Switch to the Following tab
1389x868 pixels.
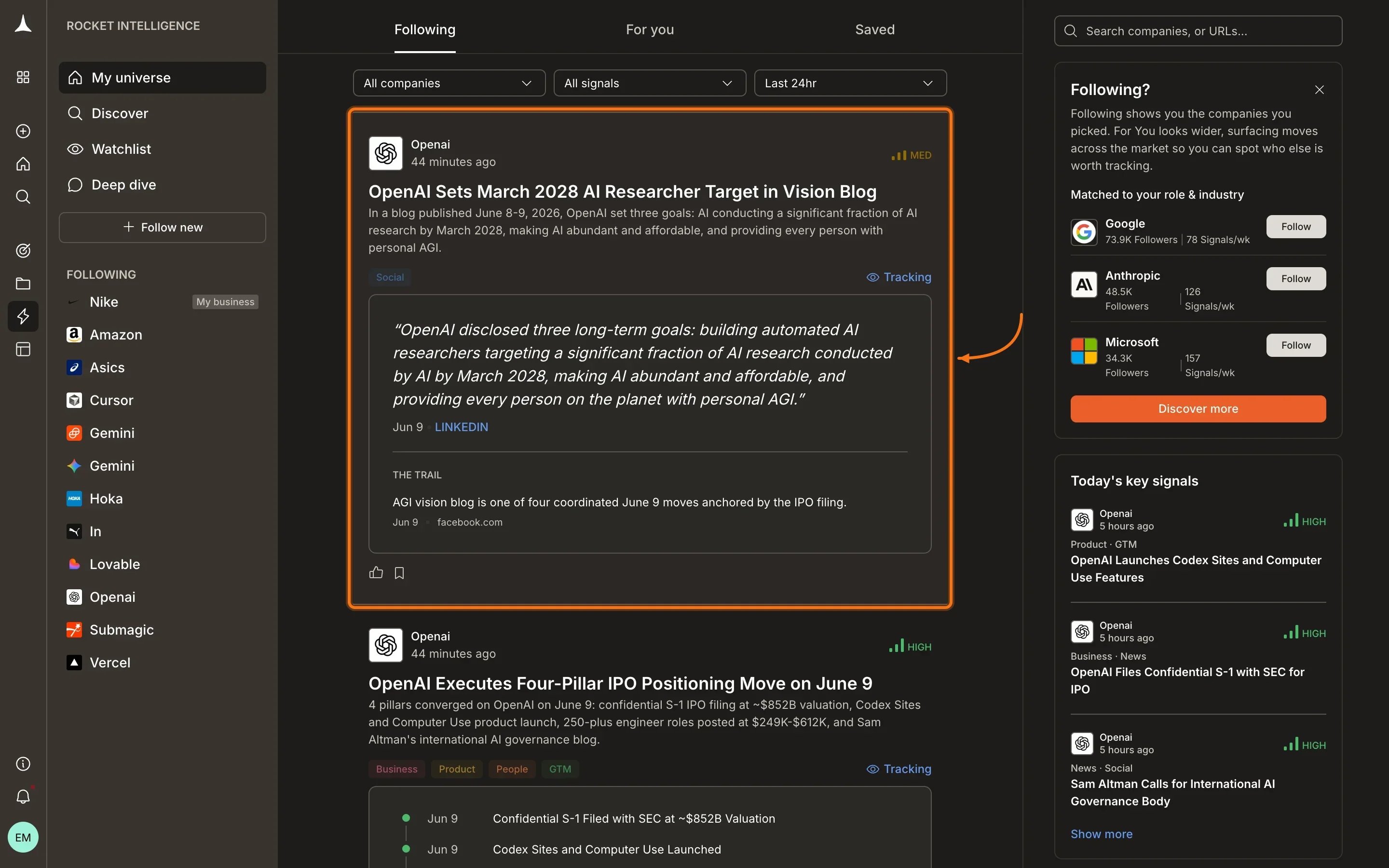click(x=425, y=29)
